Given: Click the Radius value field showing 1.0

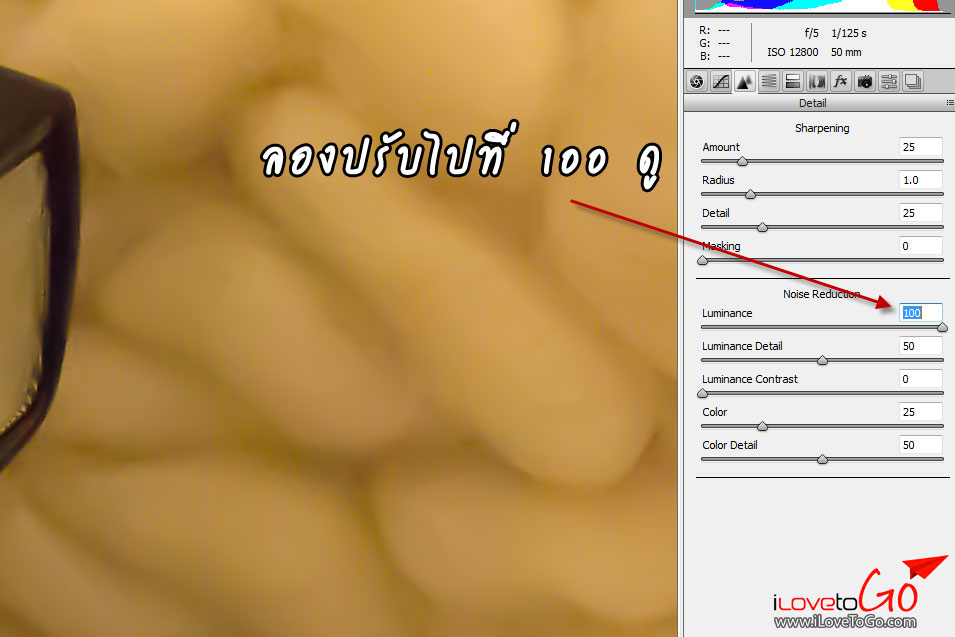Looking at the screenshot, I should (920, 180).
